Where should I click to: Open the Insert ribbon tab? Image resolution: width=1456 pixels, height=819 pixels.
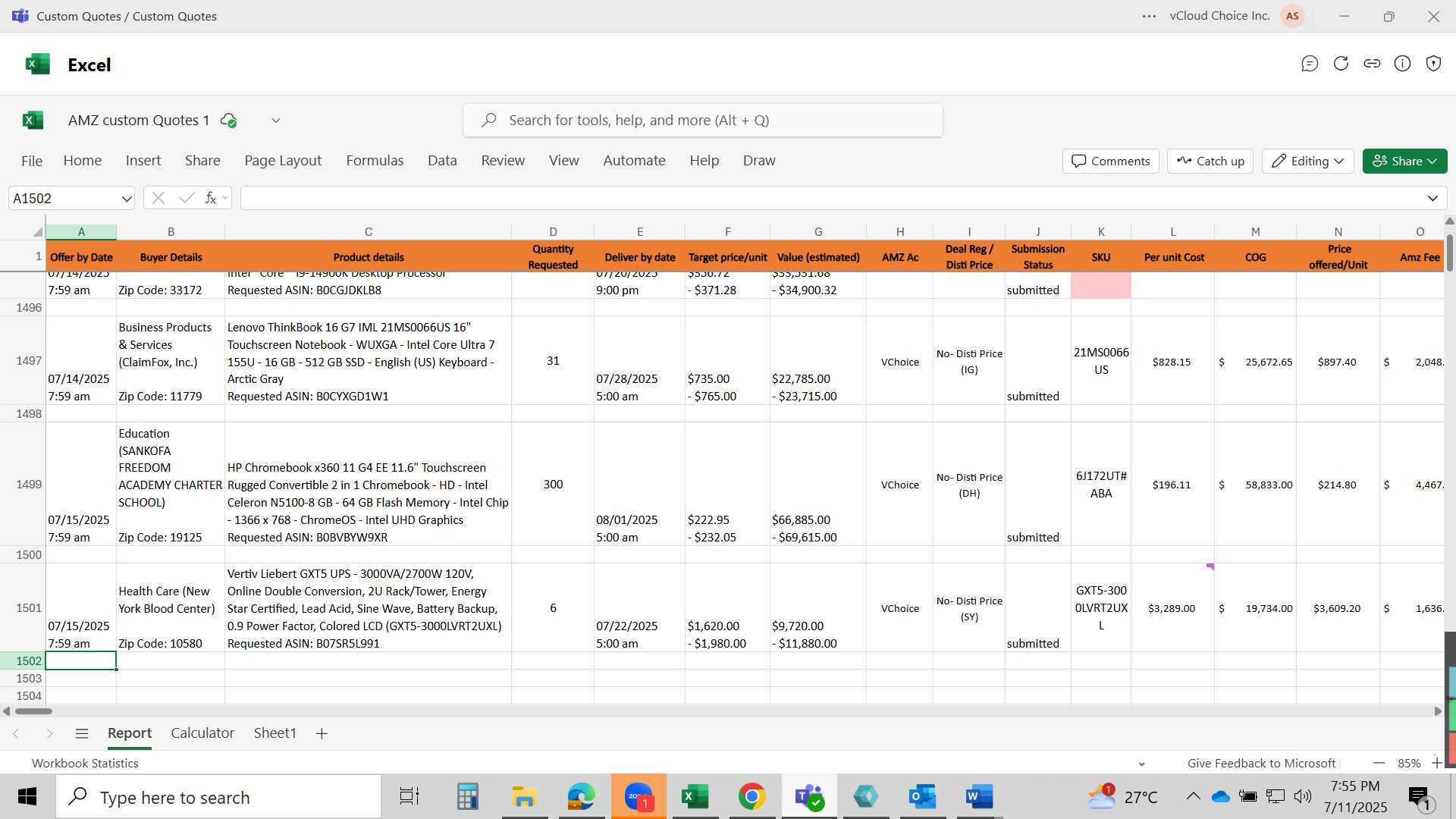pyautogui.click(x=143, y=160)
